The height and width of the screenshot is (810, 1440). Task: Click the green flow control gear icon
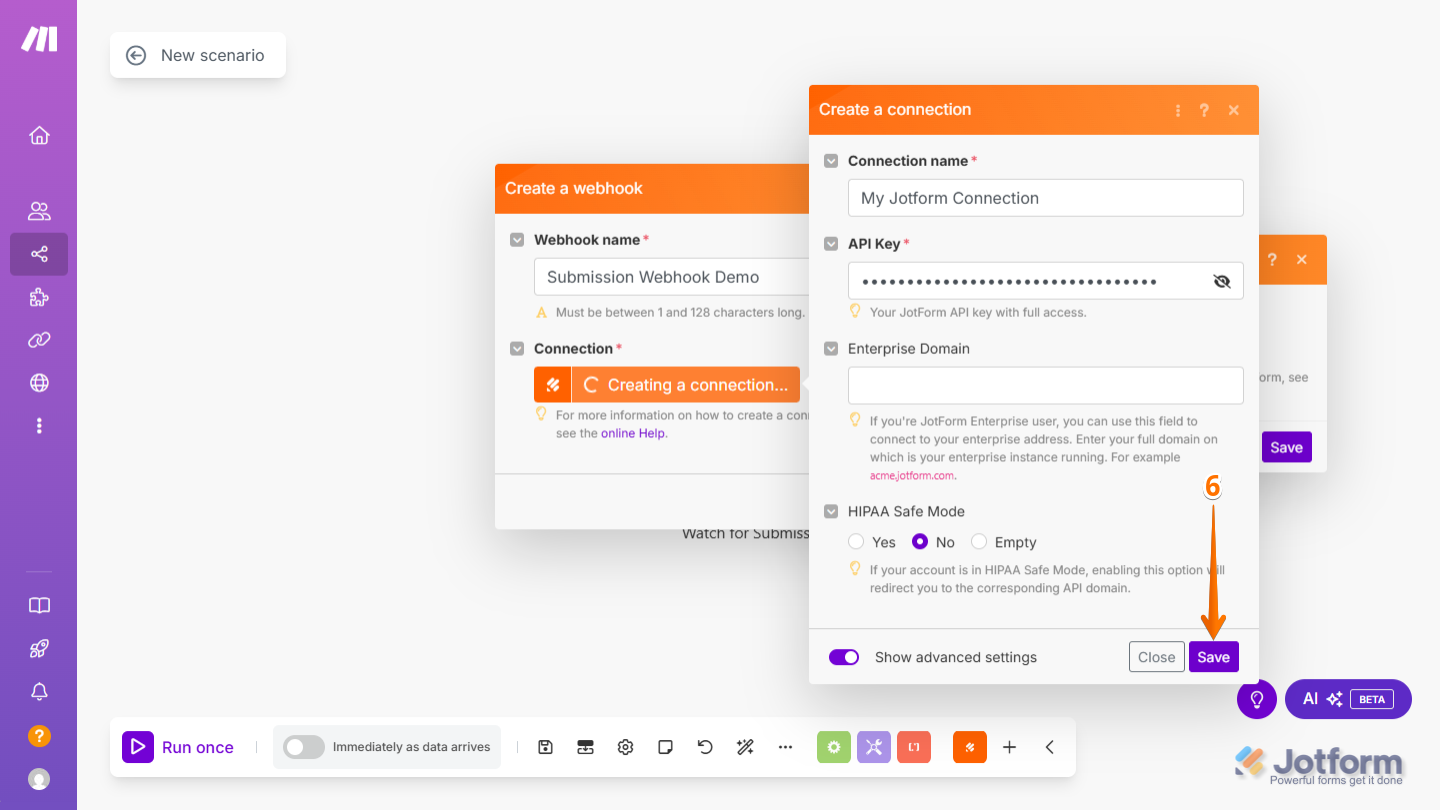click(x=834, y=747)
